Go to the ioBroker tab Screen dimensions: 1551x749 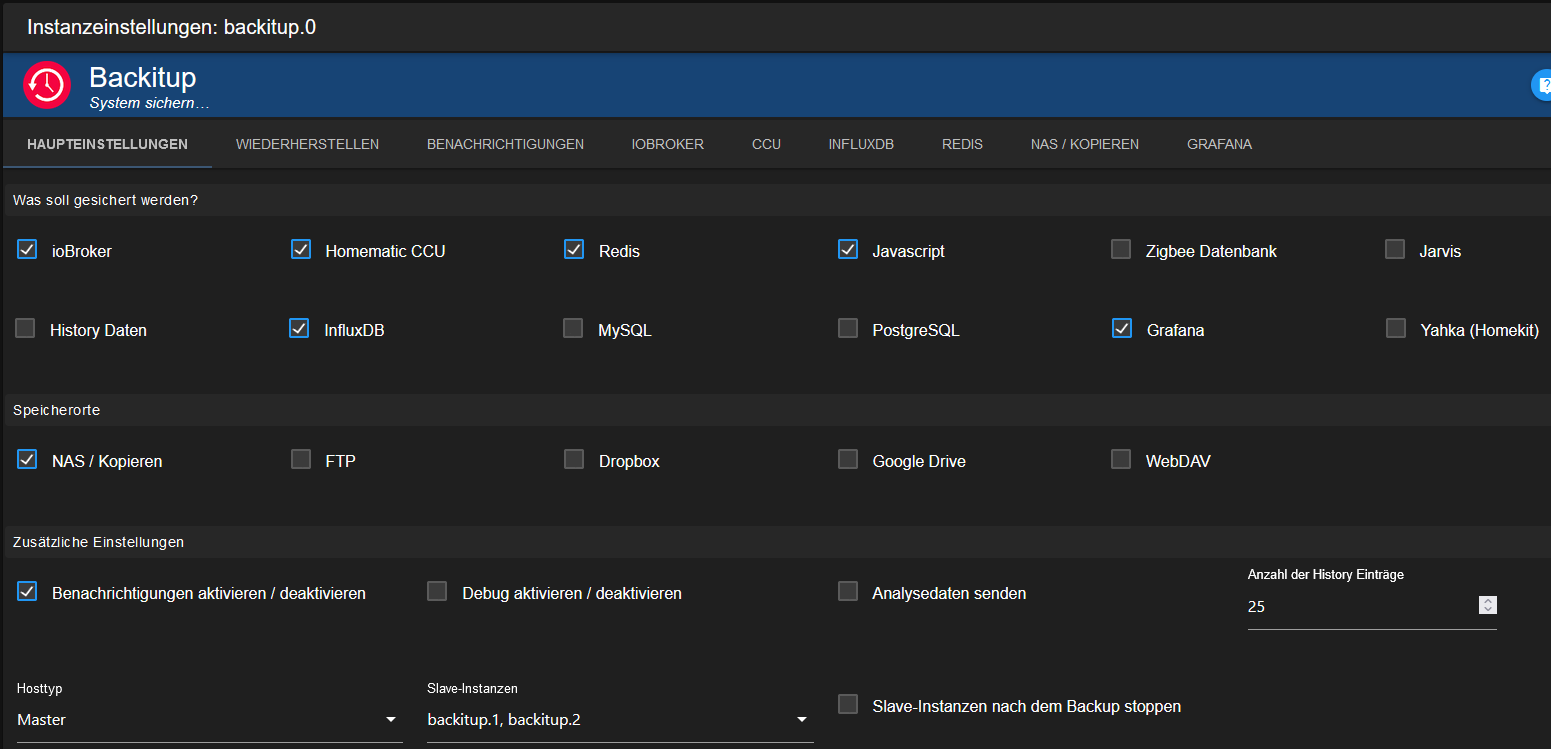pos(668,144)
